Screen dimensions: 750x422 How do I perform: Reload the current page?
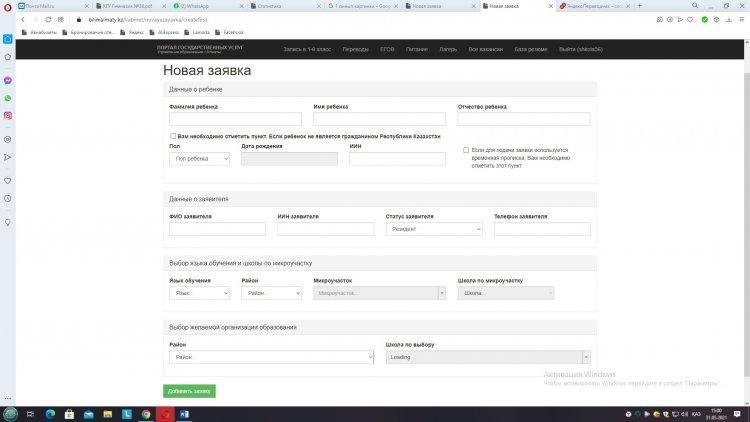coord(48,20)
